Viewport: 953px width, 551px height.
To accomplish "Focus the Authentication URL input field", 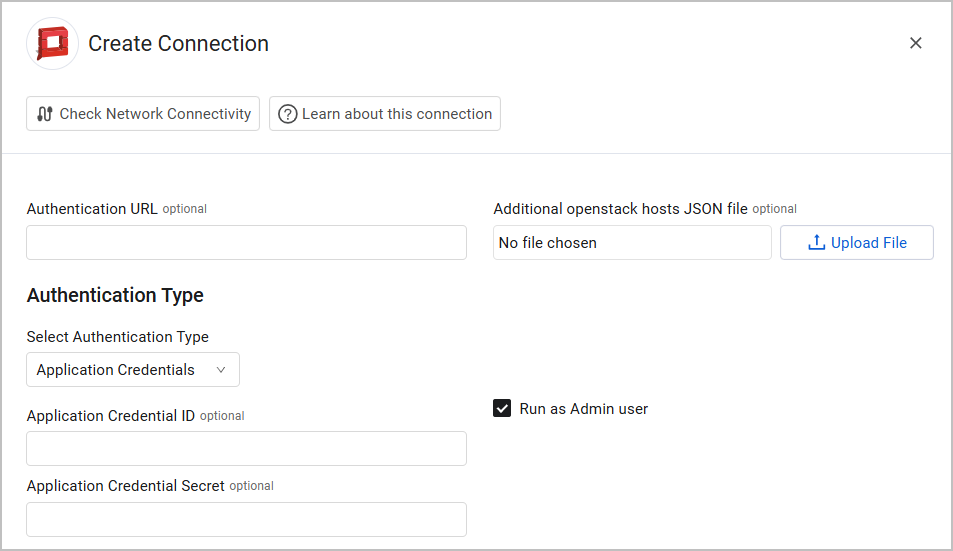I will click(246, 243).
